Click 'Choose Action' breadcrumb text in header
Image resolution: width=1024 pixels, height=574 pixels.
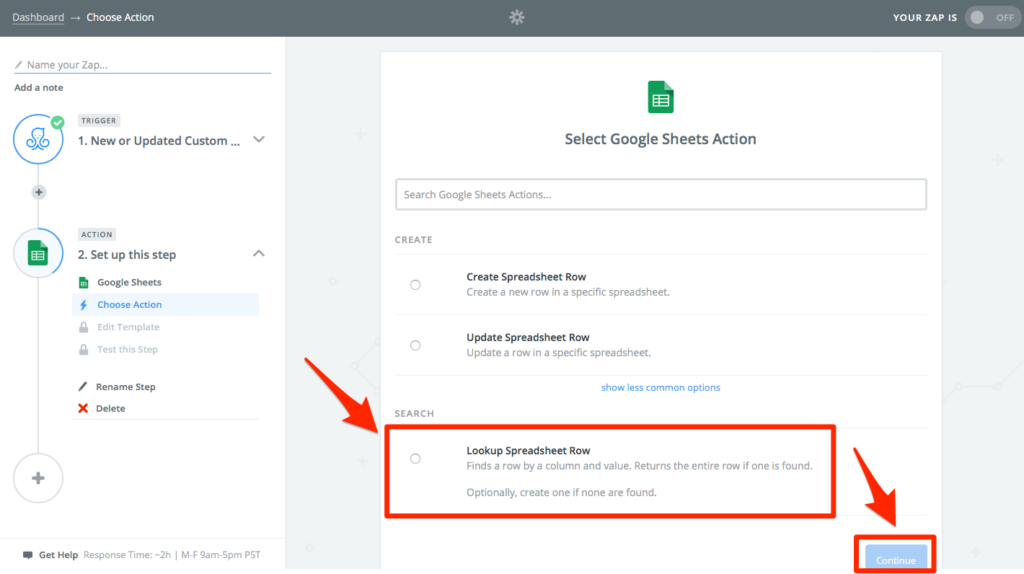coord(120,18)
